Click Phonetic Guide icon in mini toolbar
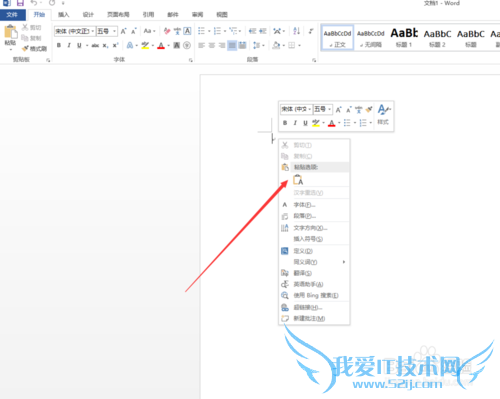The width and height of the screenshot is (500, 399). coord(359,109)
